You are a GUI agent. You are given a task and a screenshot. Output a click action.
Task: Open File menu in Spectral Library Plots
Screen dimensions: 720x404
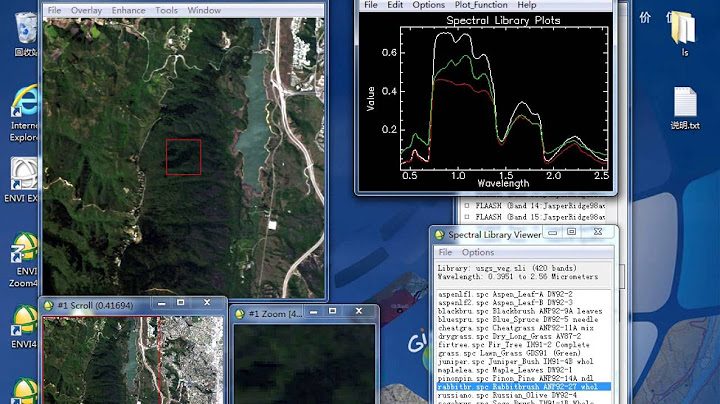(371, 5)
